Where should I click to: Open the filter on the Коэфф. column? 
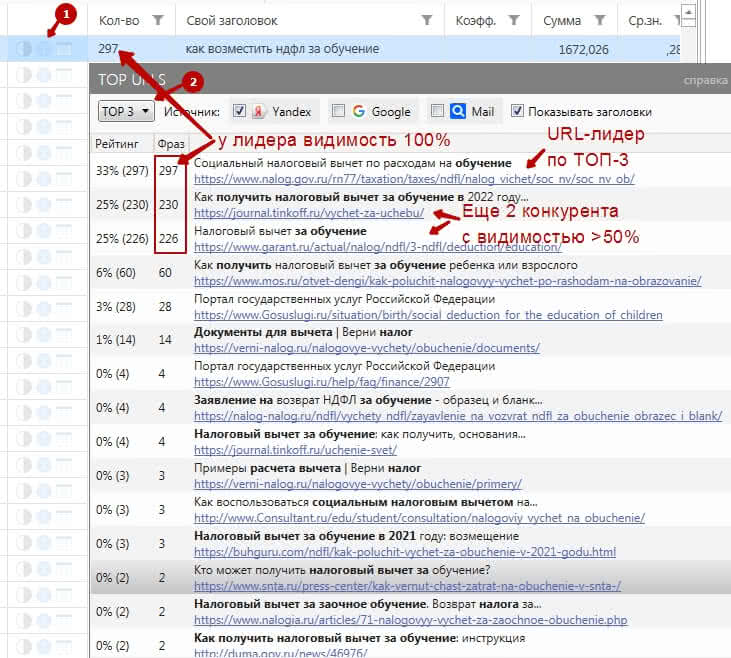coord(514,20)
